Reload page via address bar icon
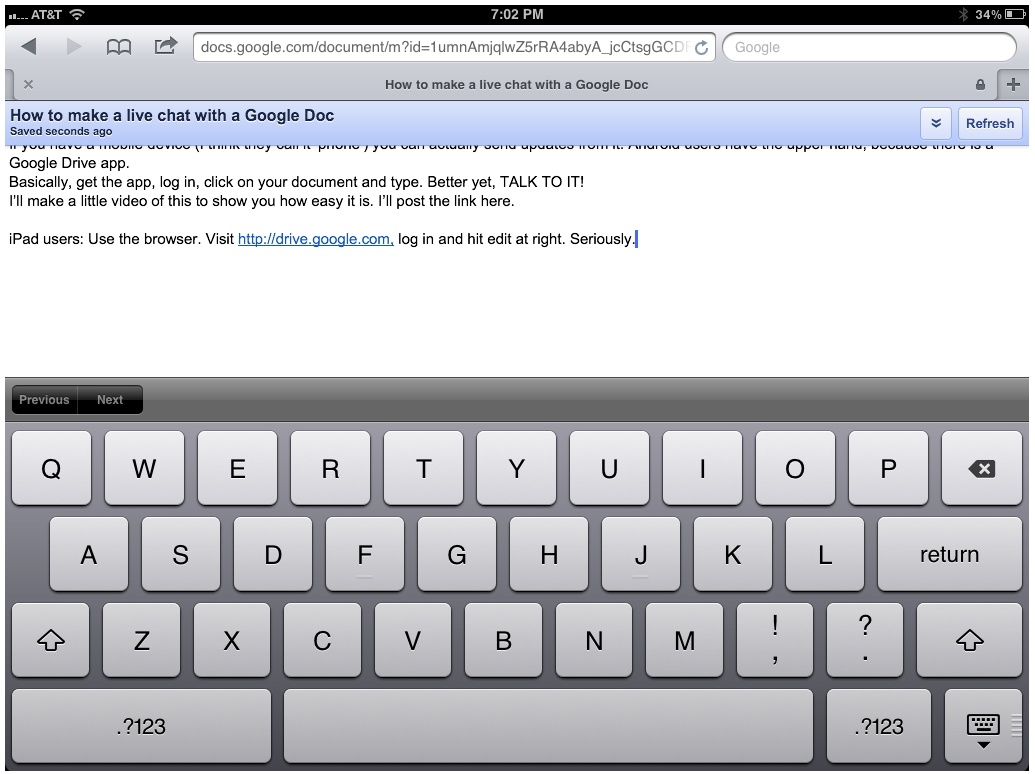 tap(702, 48)
